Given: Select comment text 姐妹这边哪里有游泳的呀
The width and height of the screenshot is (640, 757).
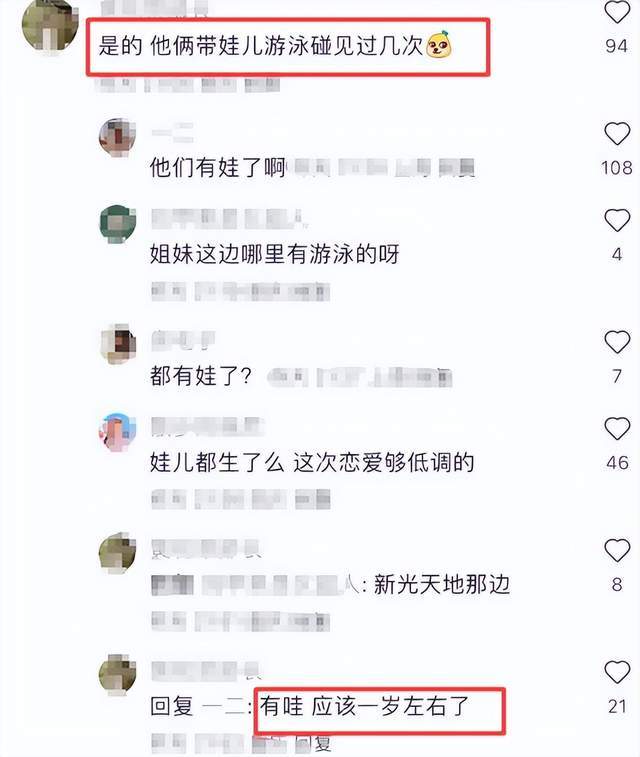Looking at the screenshot, I should pos(274,254).
